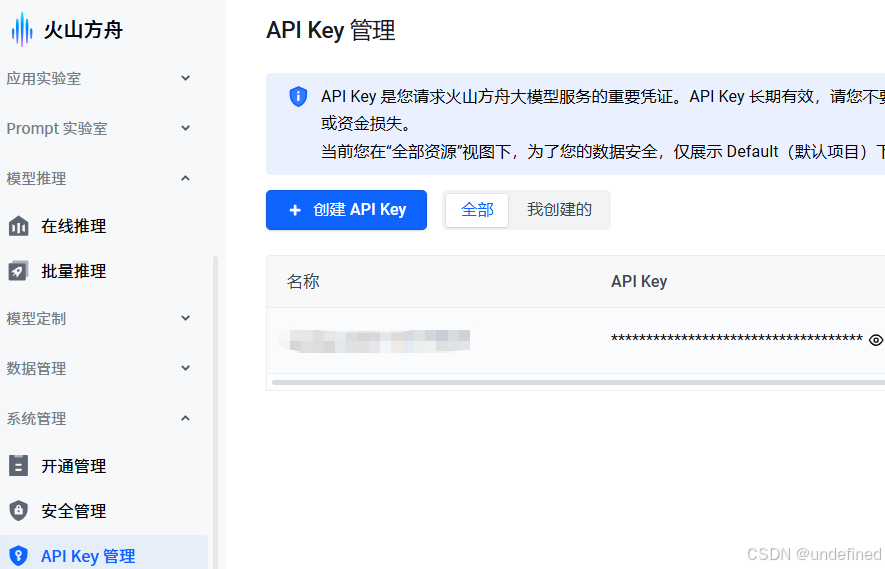Expand the 应用实验室 section chevron
The width and height of the screenshot is (885, 569).
pyautogui.click(x=185, y=78)
